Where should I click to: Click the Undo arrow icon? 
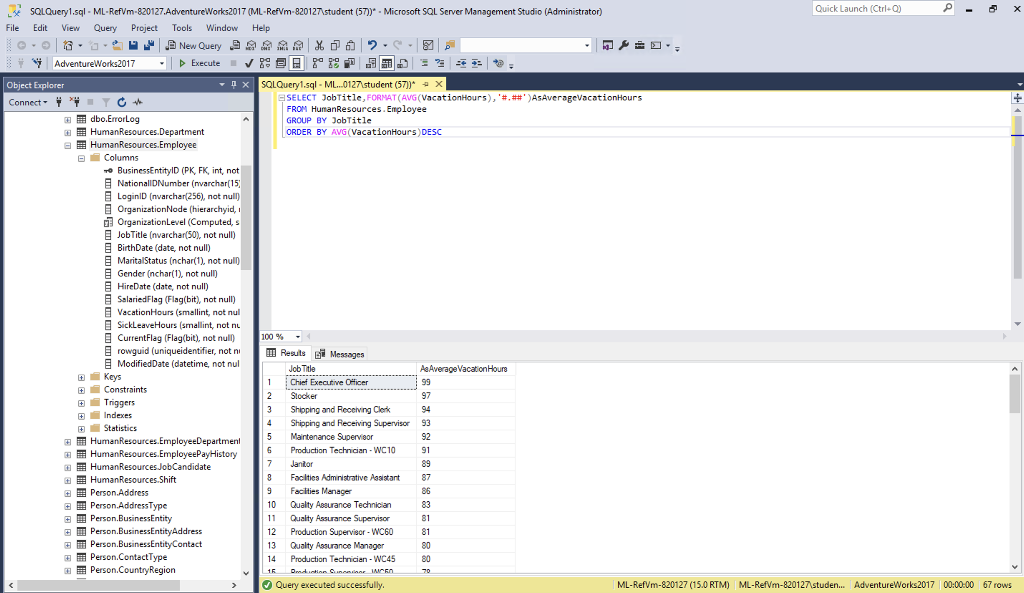[372, 45]
